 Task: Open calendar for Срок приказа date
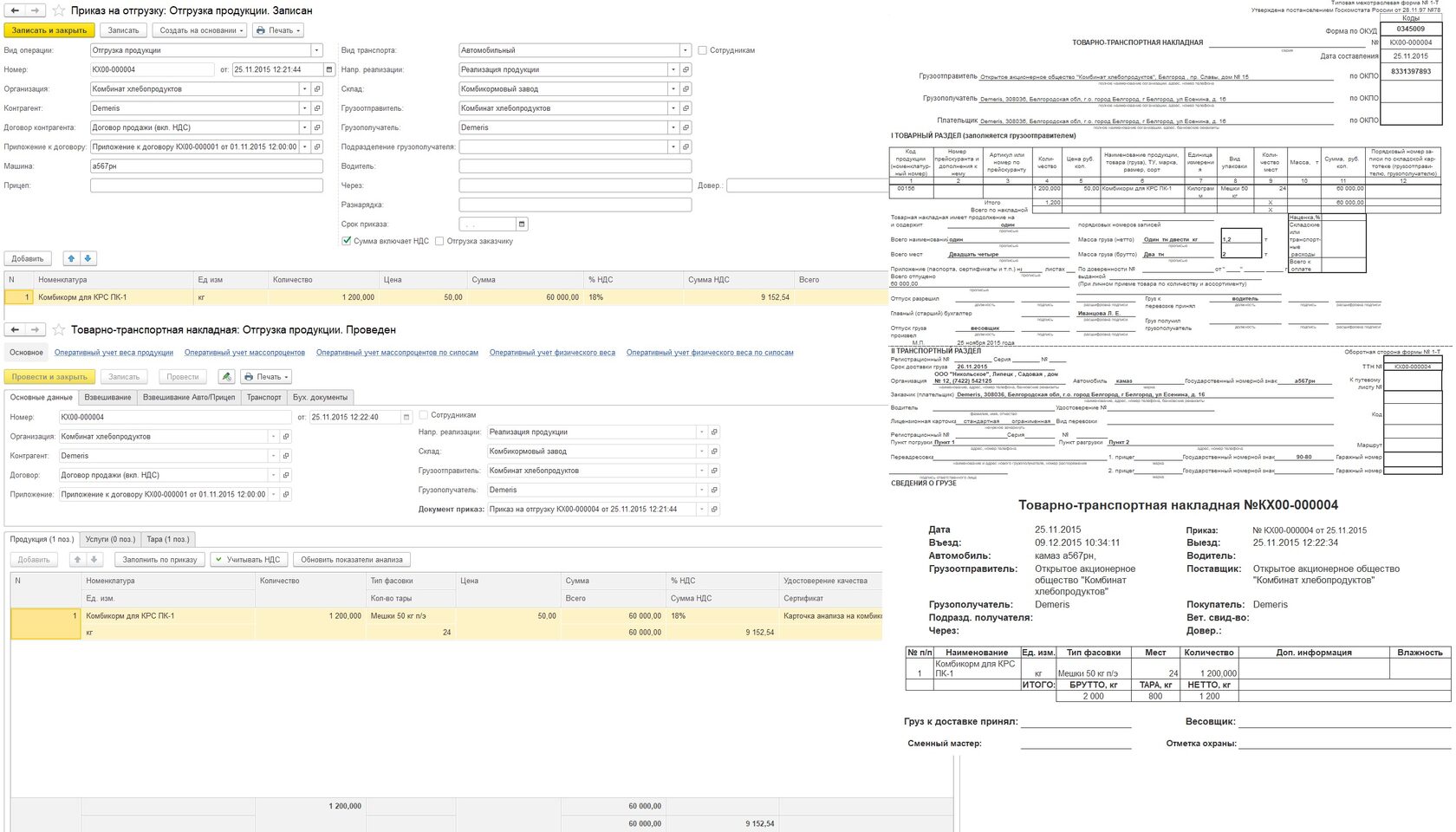coord(522,224)
